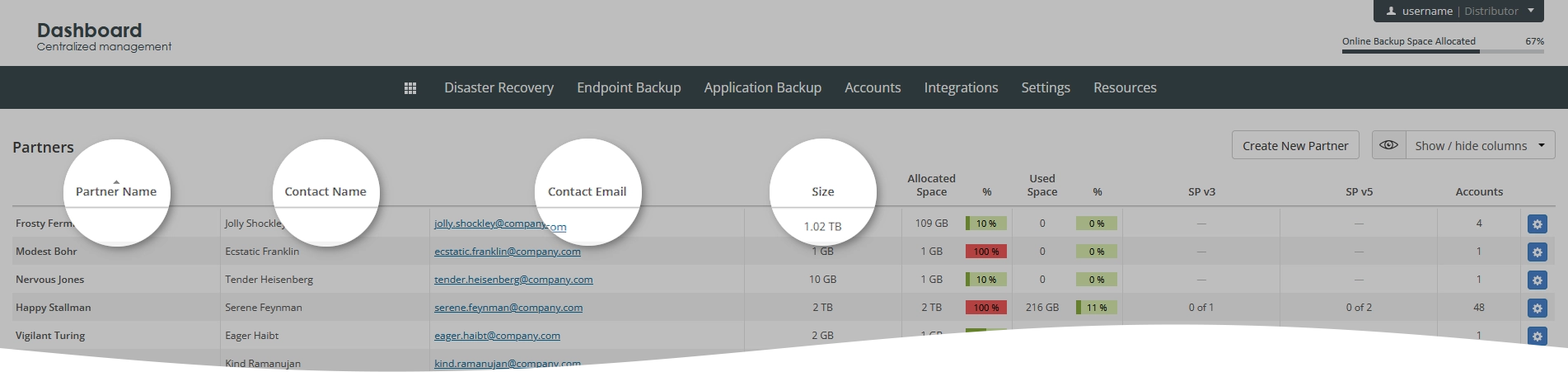Click Happy Stallman allocated 100 % bar

point(986,308)
